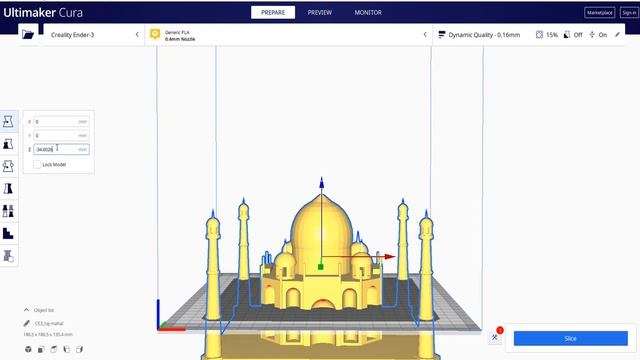The image size is (640, 360).
Task: Toggle the Lock Model checkbox
Action: click(37, 164)
